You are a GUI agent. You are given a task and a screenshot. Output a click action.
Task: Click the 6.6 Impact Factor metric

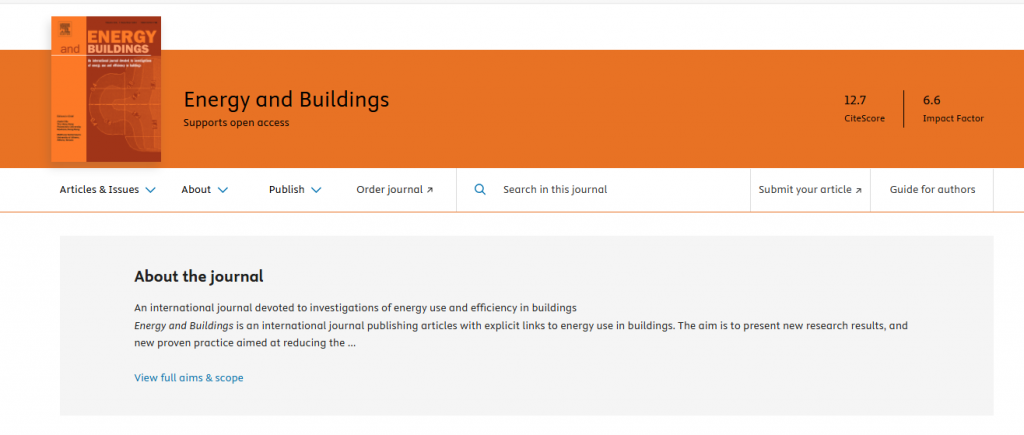pos(953,108)
